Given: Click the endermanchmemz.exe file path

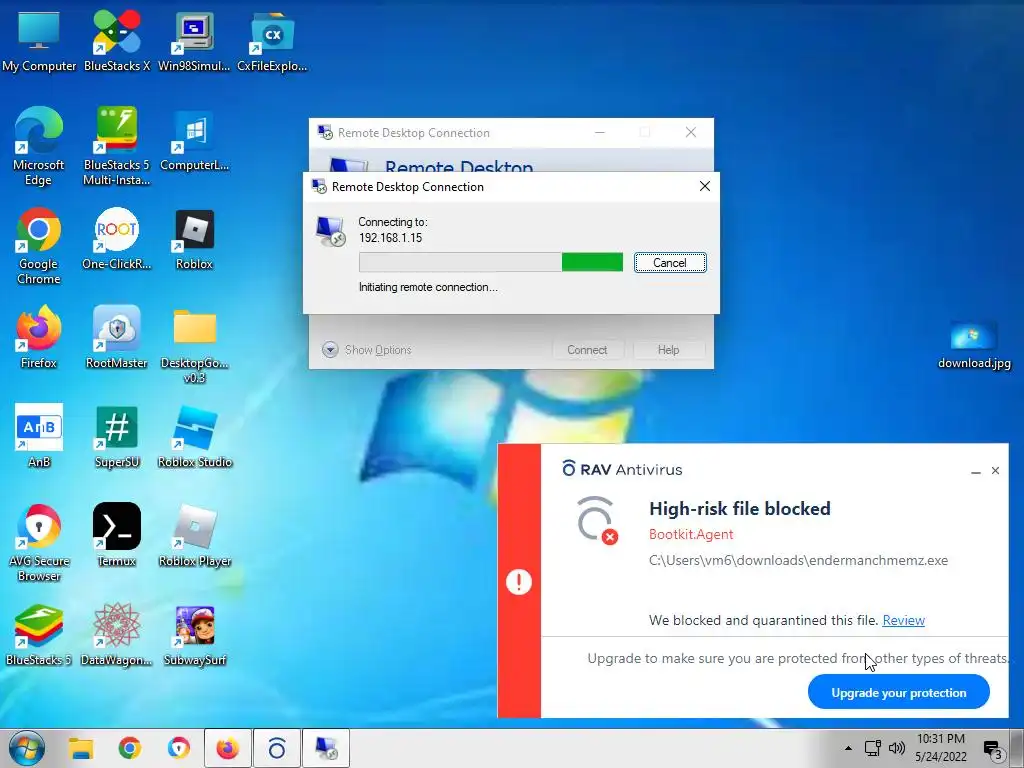Looking at the screenshot, I should click(x=798, y=560).
